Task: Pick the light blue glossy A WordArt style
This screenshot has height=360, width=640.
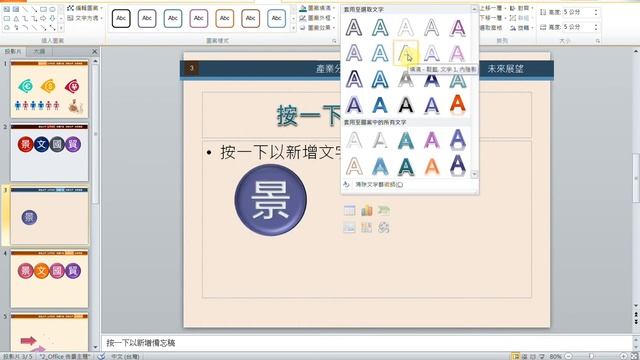Action: tap(380, 166)
